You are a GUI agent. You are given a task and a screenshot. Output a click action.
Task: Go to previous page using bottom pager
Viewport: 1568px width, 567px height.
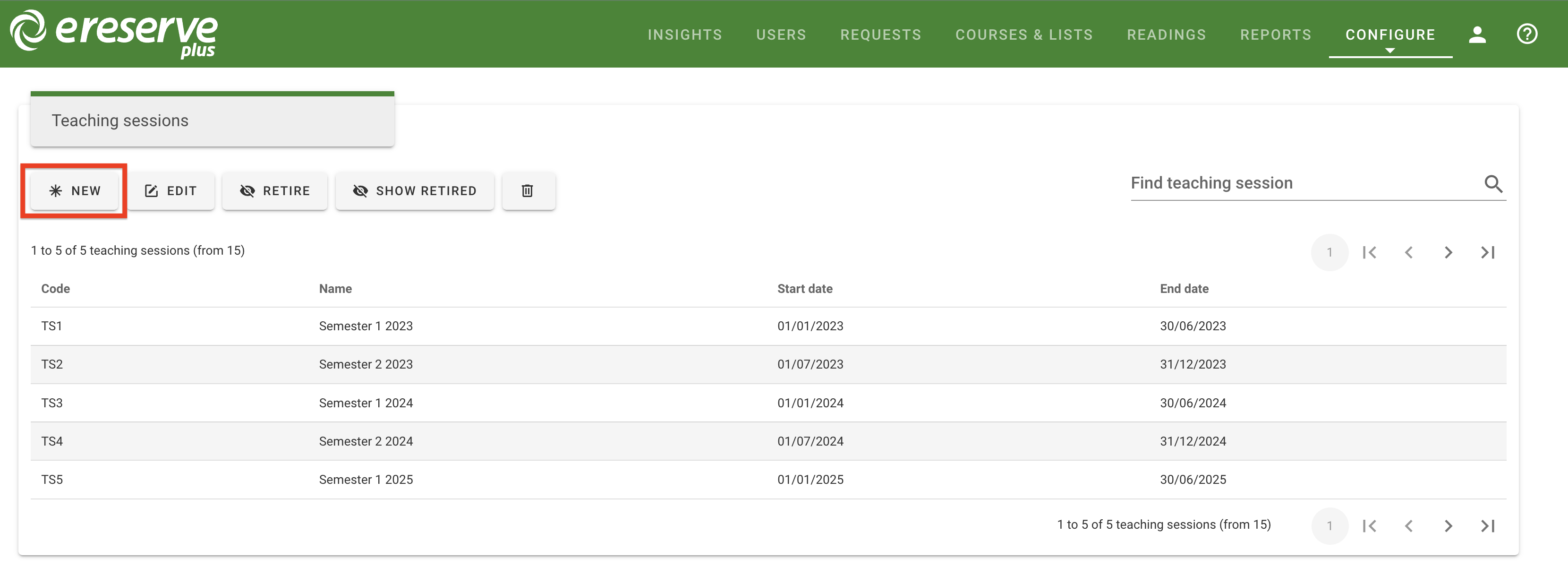tap(1408, 525)
